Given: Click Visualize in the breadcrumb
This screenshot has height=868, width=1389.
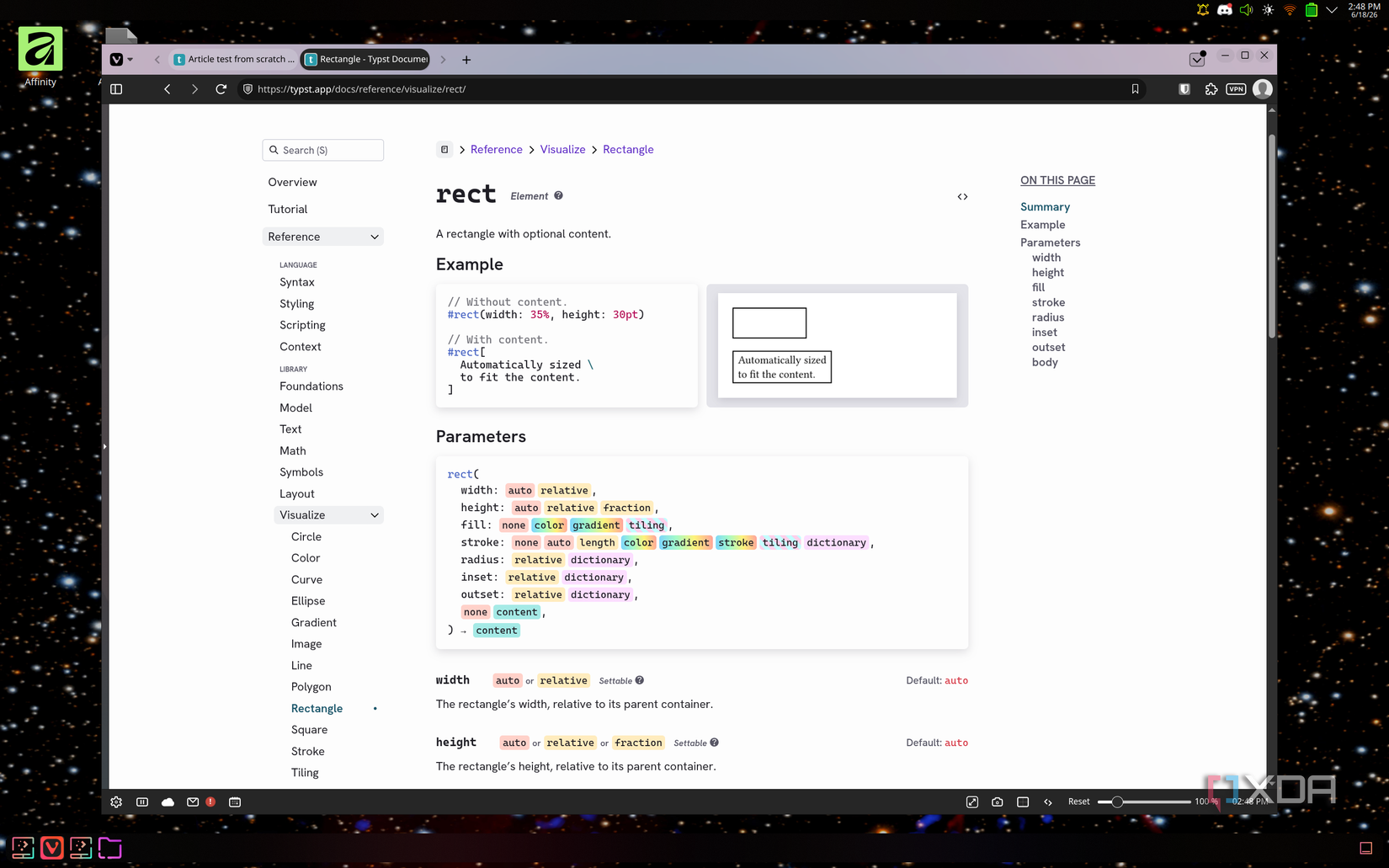Looking at the screenshot, I should [x=562, y=149].
